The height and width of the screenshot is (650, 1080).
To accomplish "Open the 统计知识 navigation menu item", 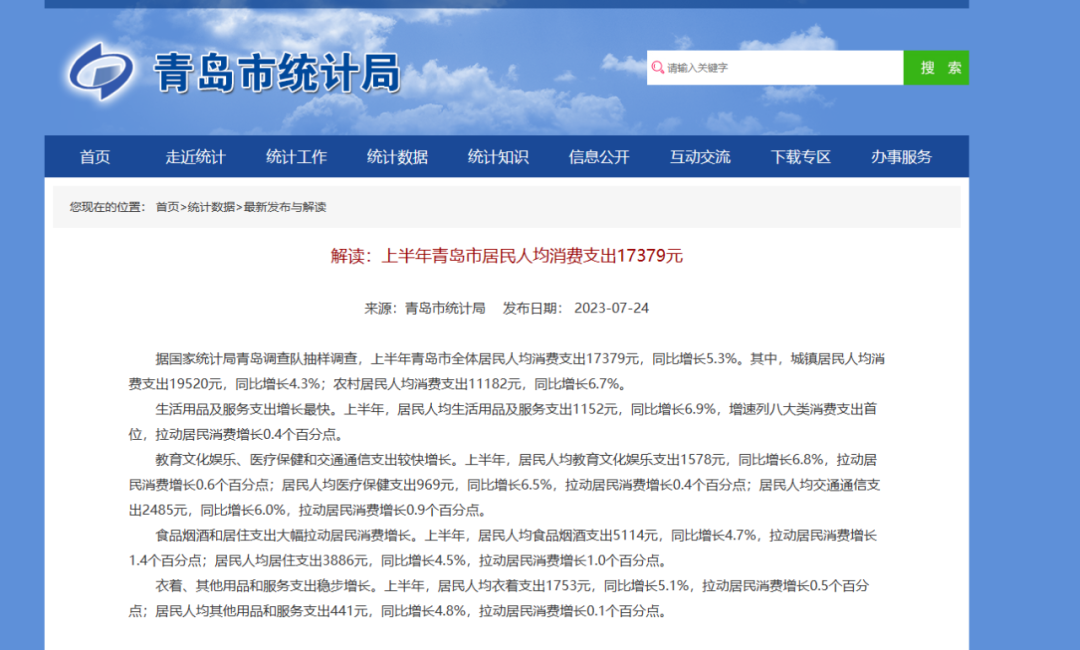I will point(498,157).
